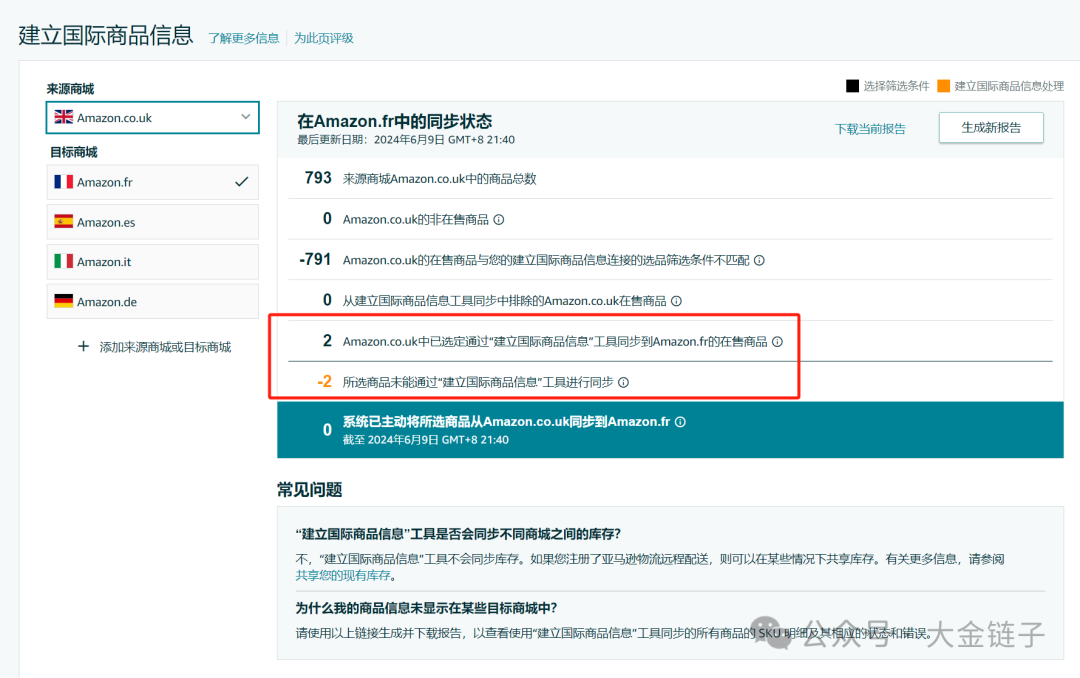
Task: Select Amazon.es target marketplace
Action: tap(152, 222)
